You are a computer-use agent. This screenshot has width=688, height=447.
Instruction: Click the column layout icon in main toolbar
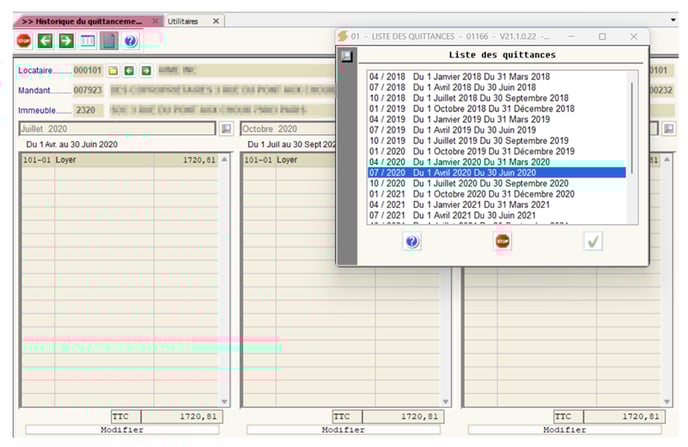[88, 41]
